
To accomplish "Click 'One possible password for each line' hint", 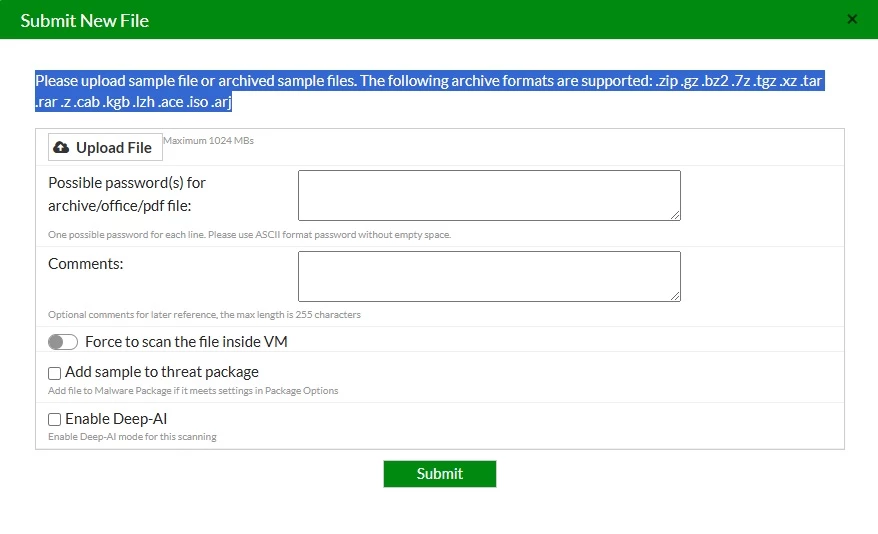I will pyautogui.click(x=249, y=235).
